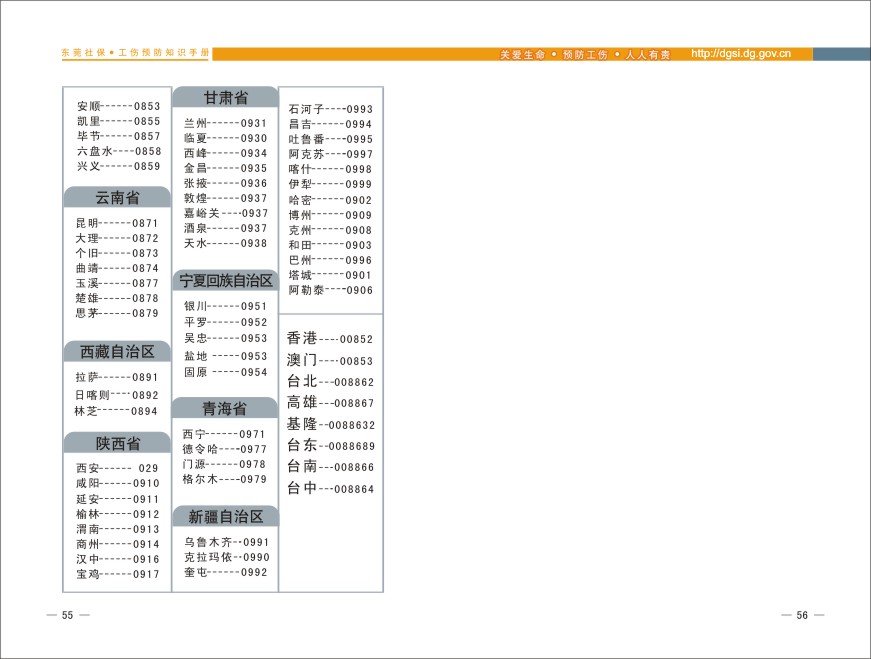
Task: Click the 渭南 0913 entry
Action: (118, 530)
